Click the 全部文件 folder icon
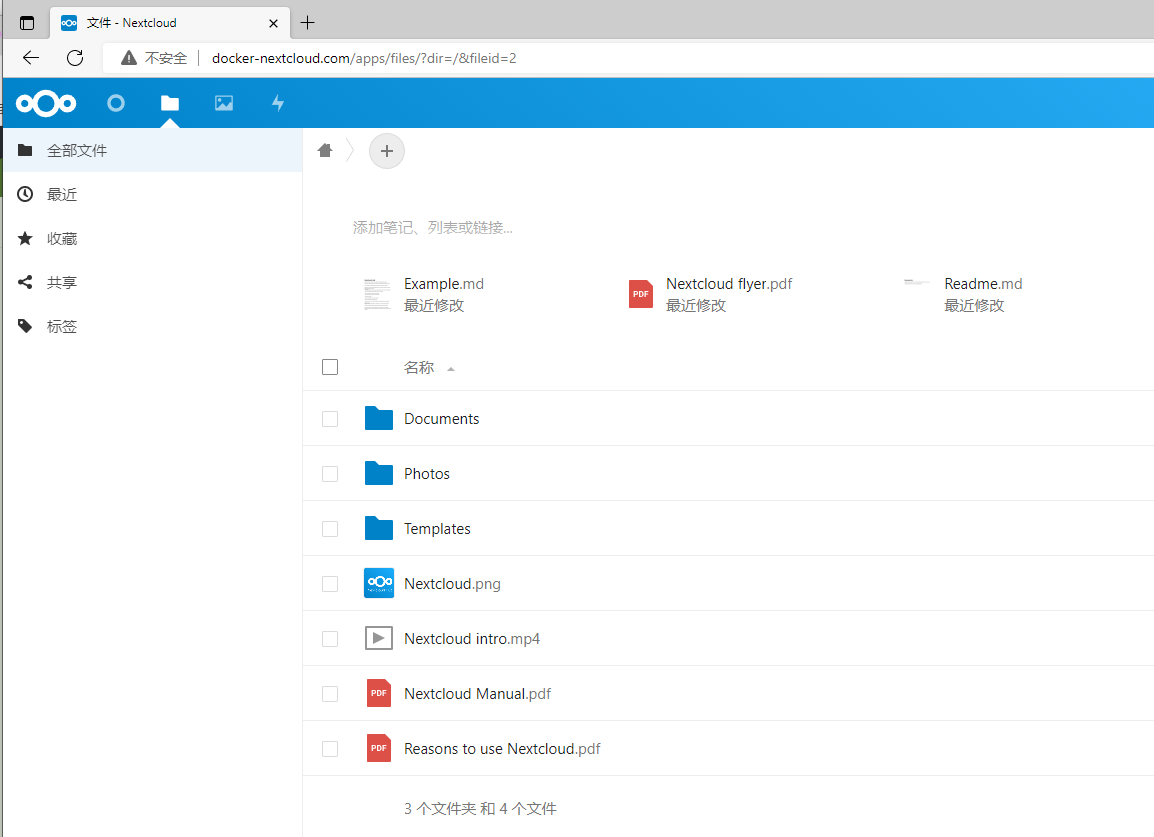Image resolution: width=1154 pixels, height=837 pixels. coord(25,150)
